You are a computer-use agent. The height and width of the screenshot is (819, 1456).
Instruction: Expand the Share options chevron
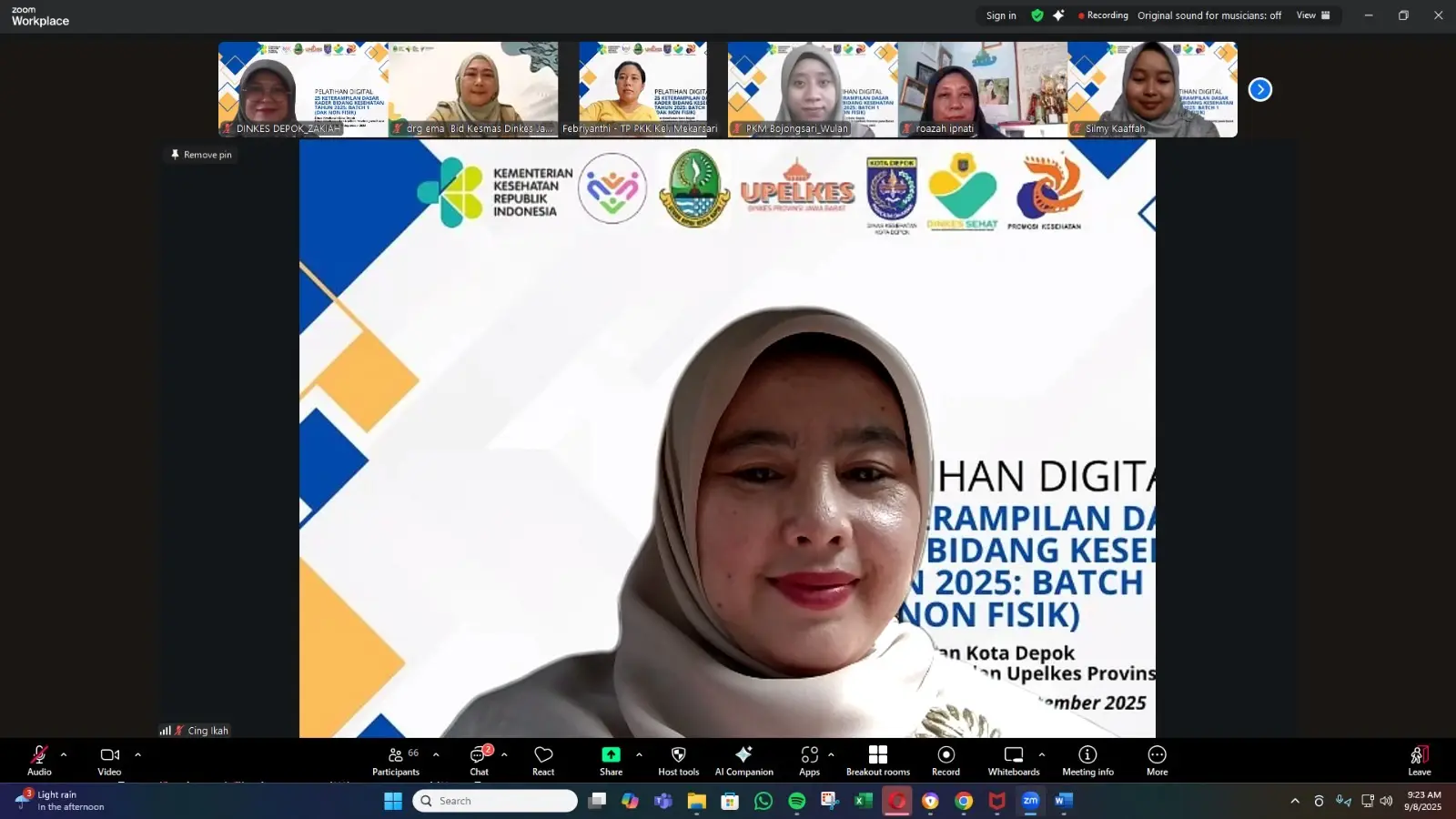(x=640, y=753)
